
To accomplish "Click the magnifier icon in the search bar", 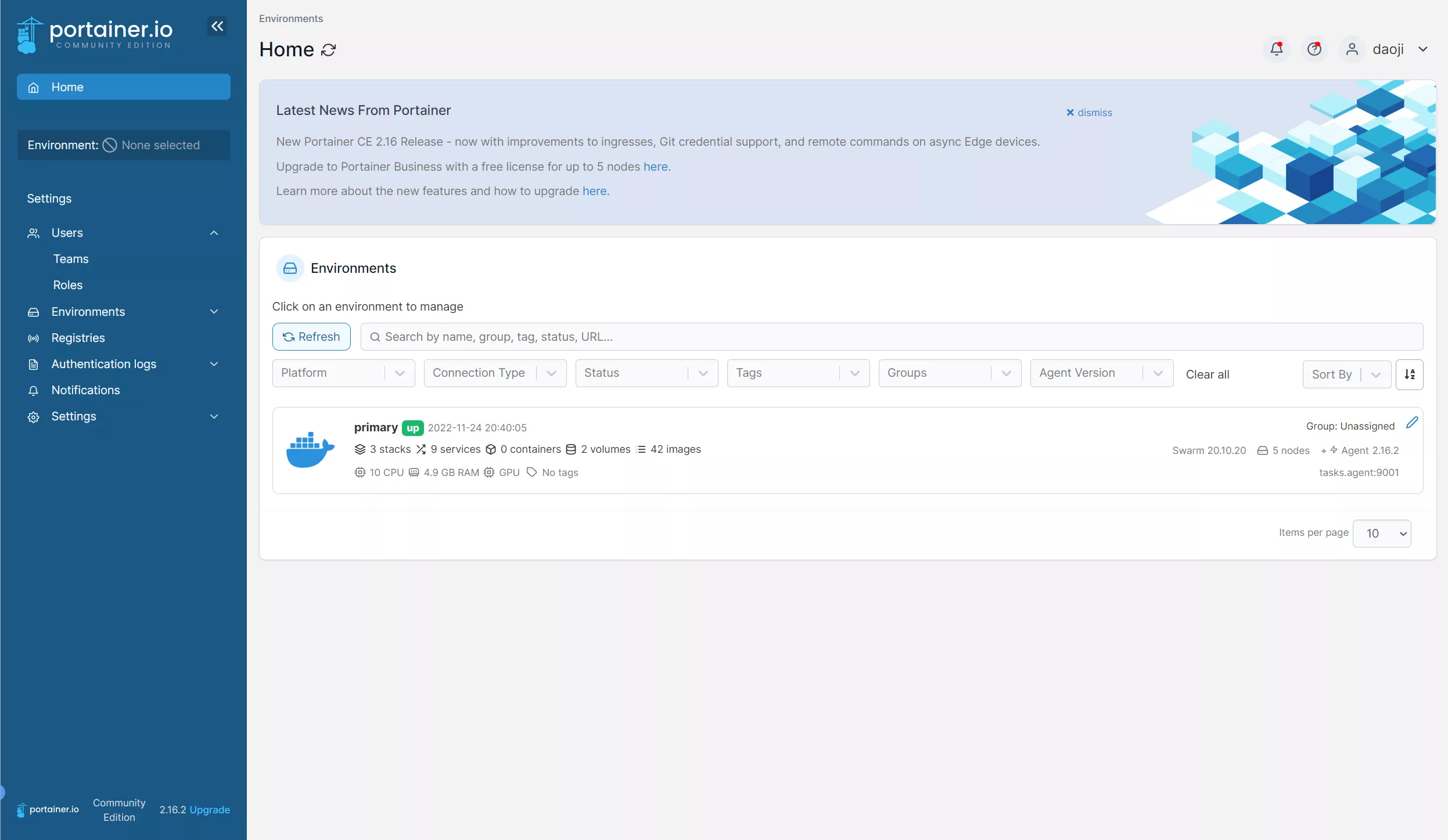I will (x=375, y=337).
